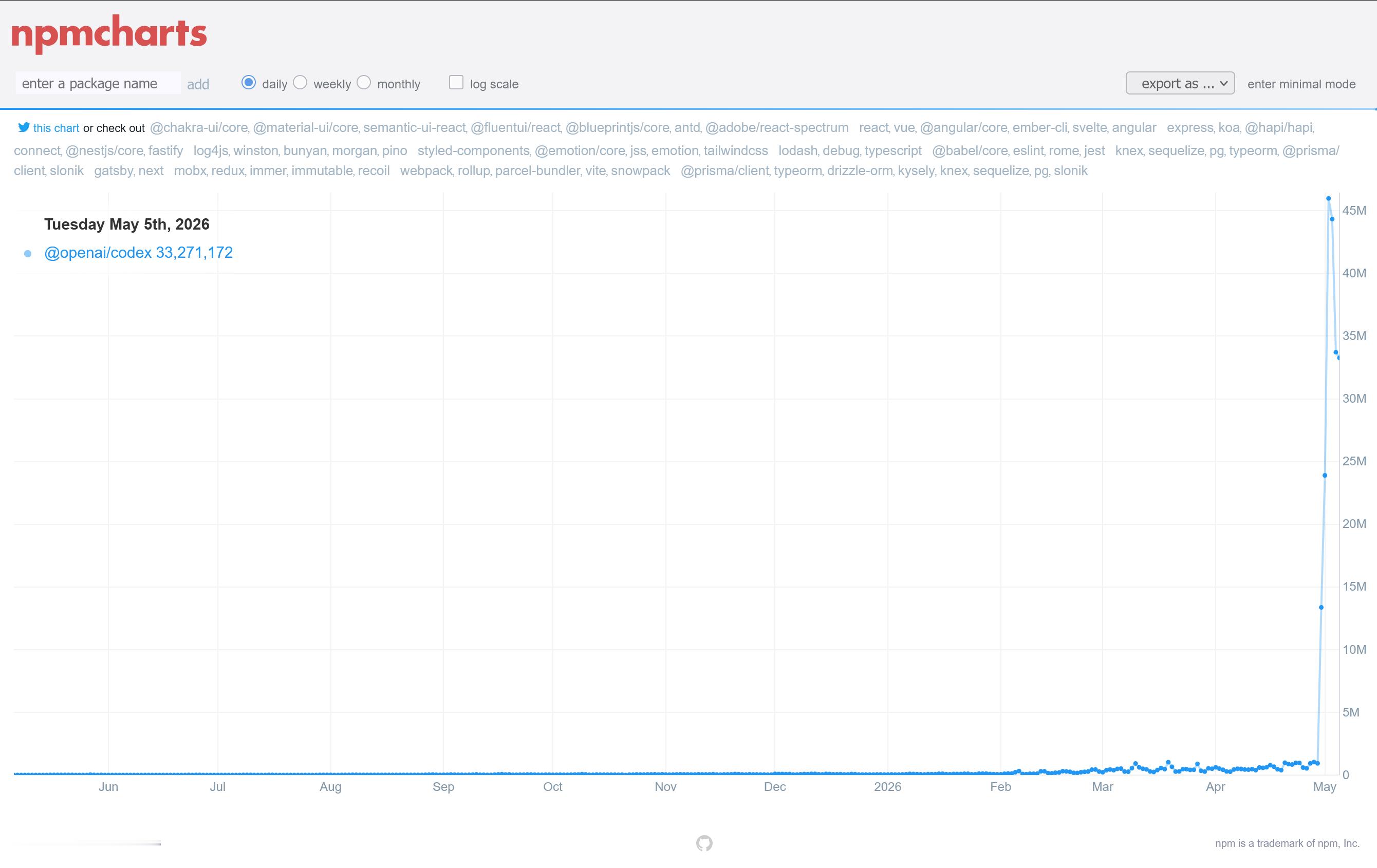This screenshot has width=1377, height=868.
Task: Click the @chakra-ui/core preset link
Action: tap(198, 127)
